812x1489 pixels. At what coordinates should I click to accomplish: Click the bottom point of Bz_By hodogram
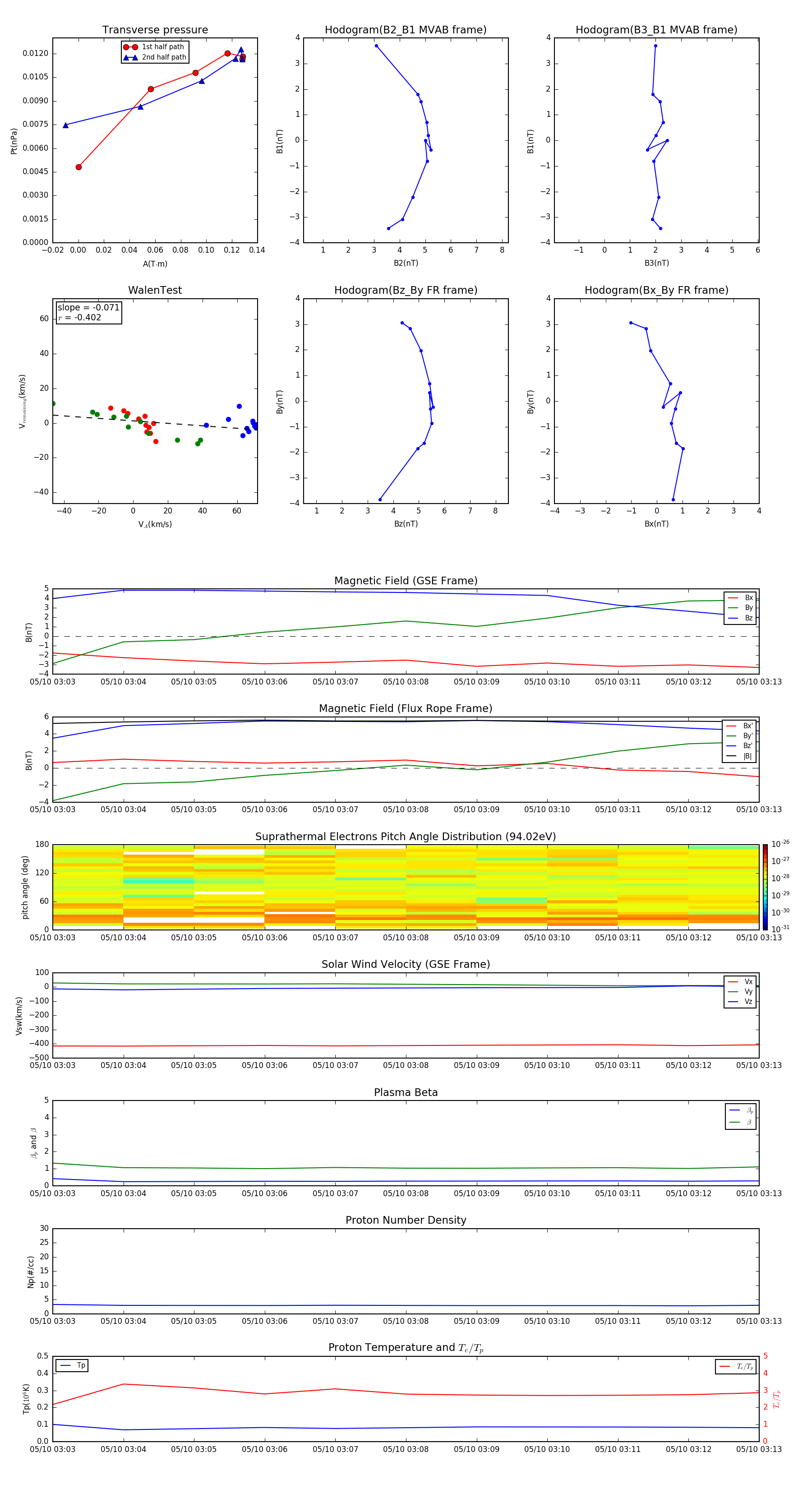click(380, 499)
